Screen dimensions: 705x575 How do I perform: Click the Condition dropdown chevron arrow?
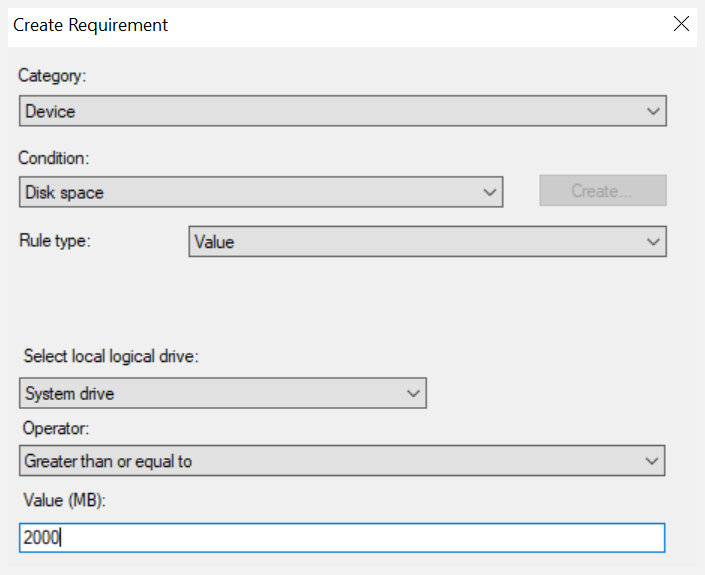490,192
